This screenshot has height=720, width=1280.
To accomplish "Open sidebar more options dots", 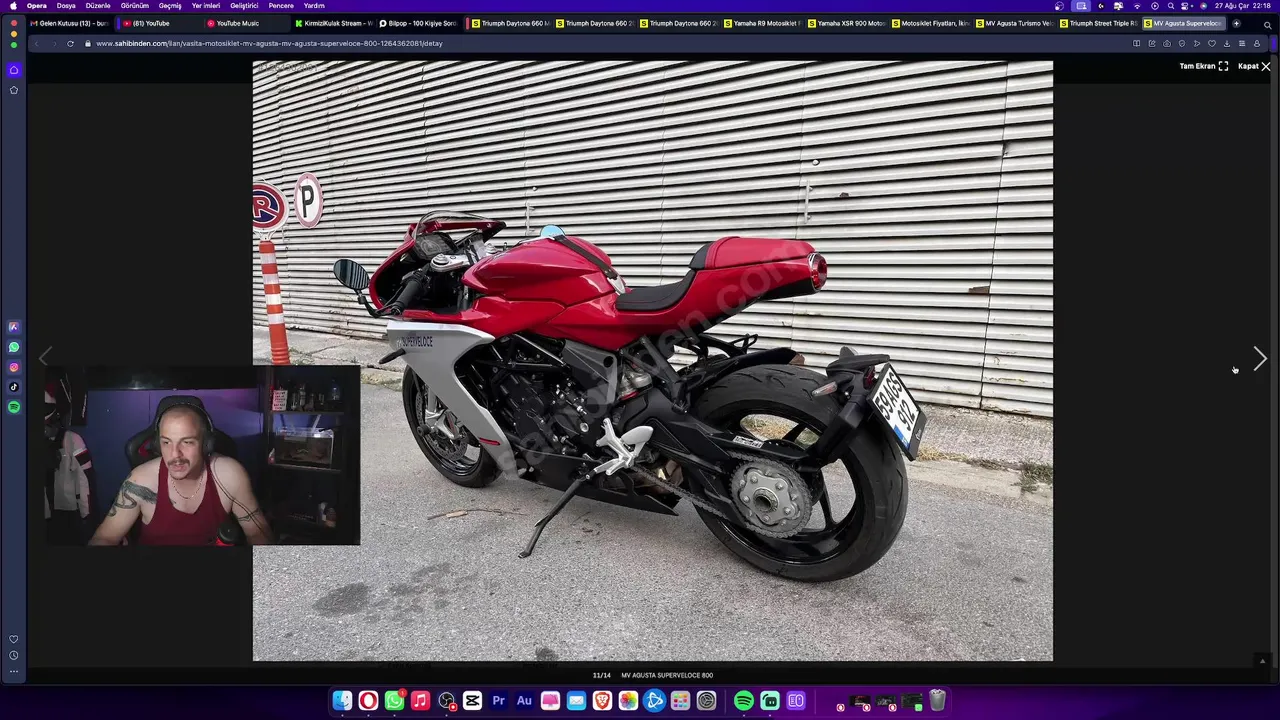I will tap(14, 671).
